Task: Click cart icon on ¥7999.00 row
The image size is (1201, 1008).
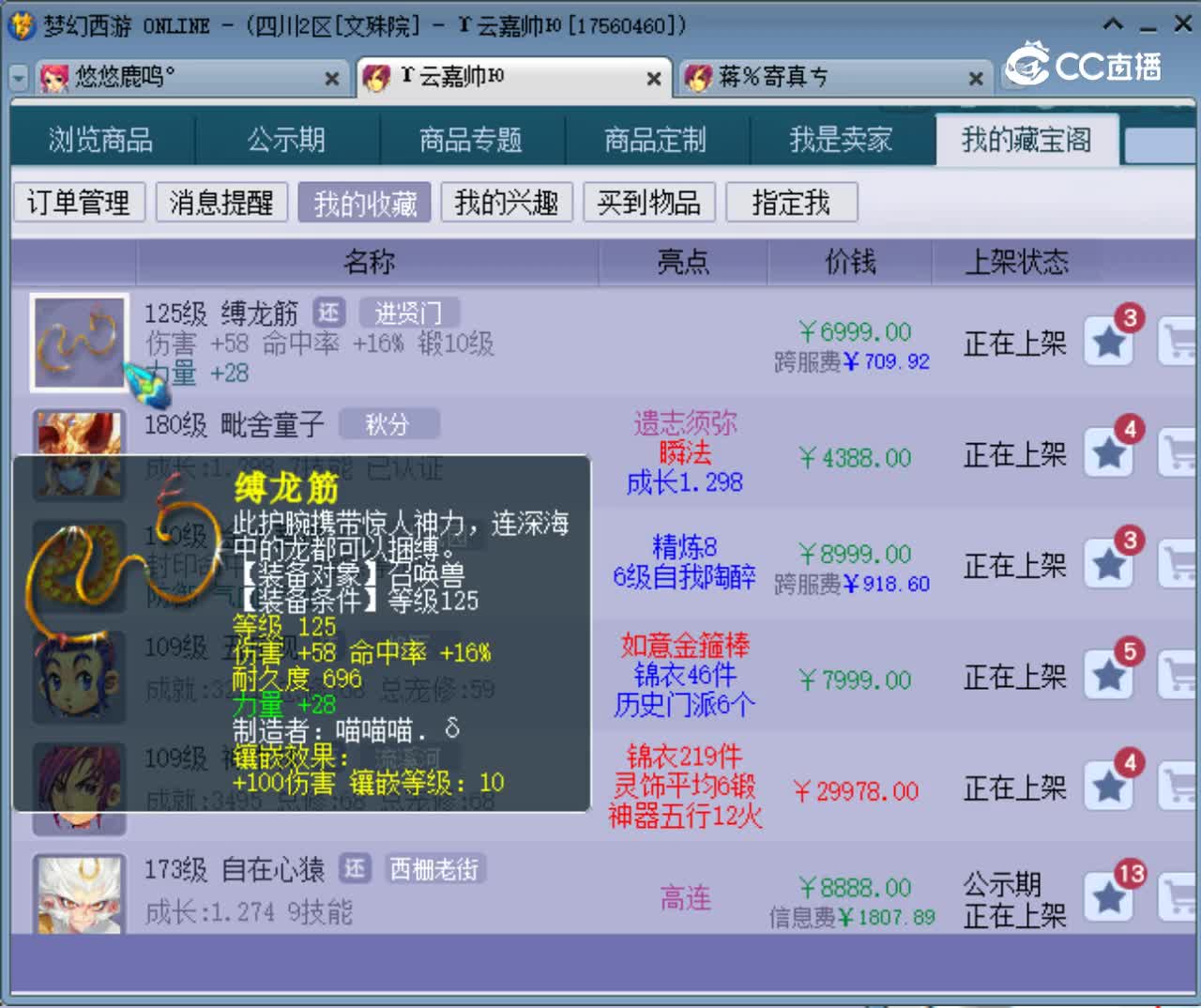Action: 1179,676
